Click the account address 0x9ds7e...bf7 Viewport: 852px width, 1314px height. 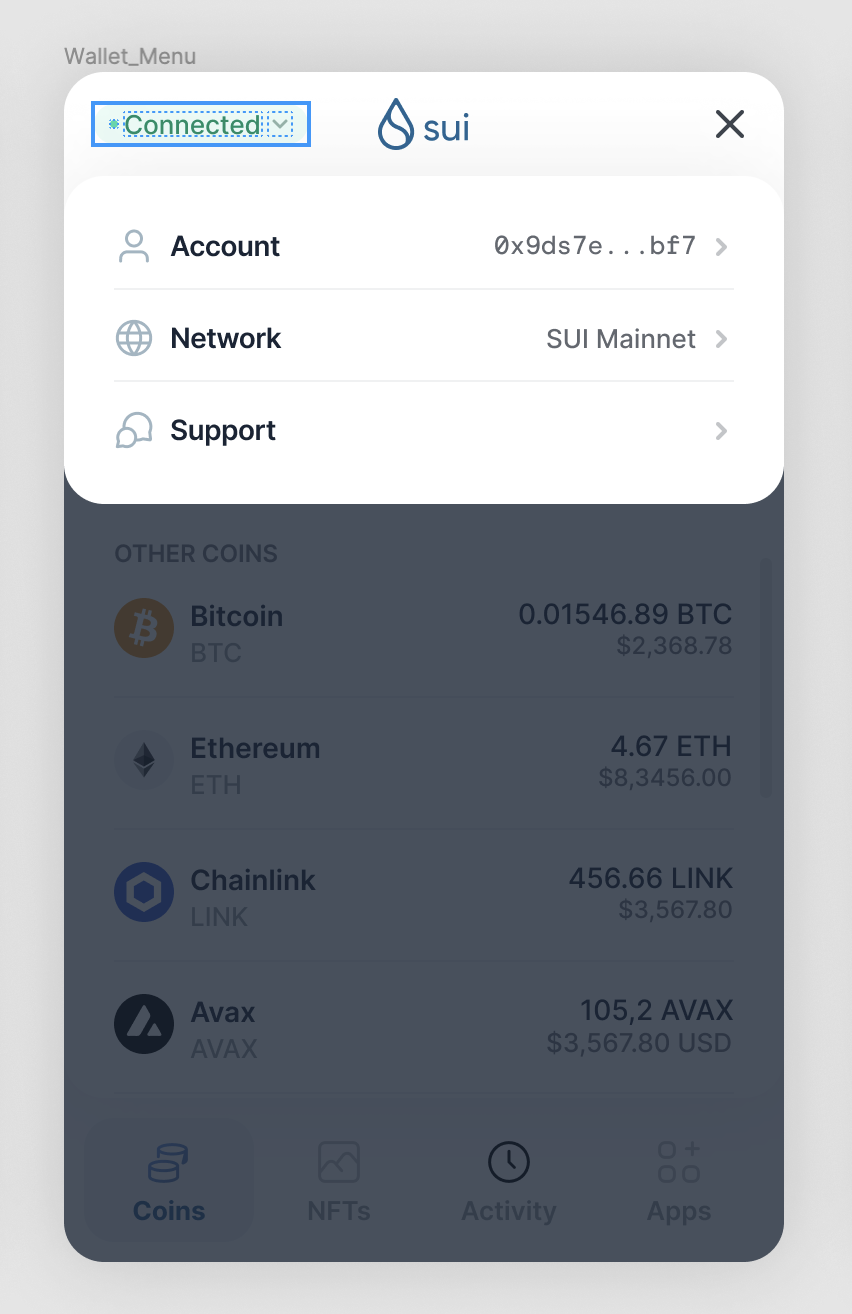(595, 246)
